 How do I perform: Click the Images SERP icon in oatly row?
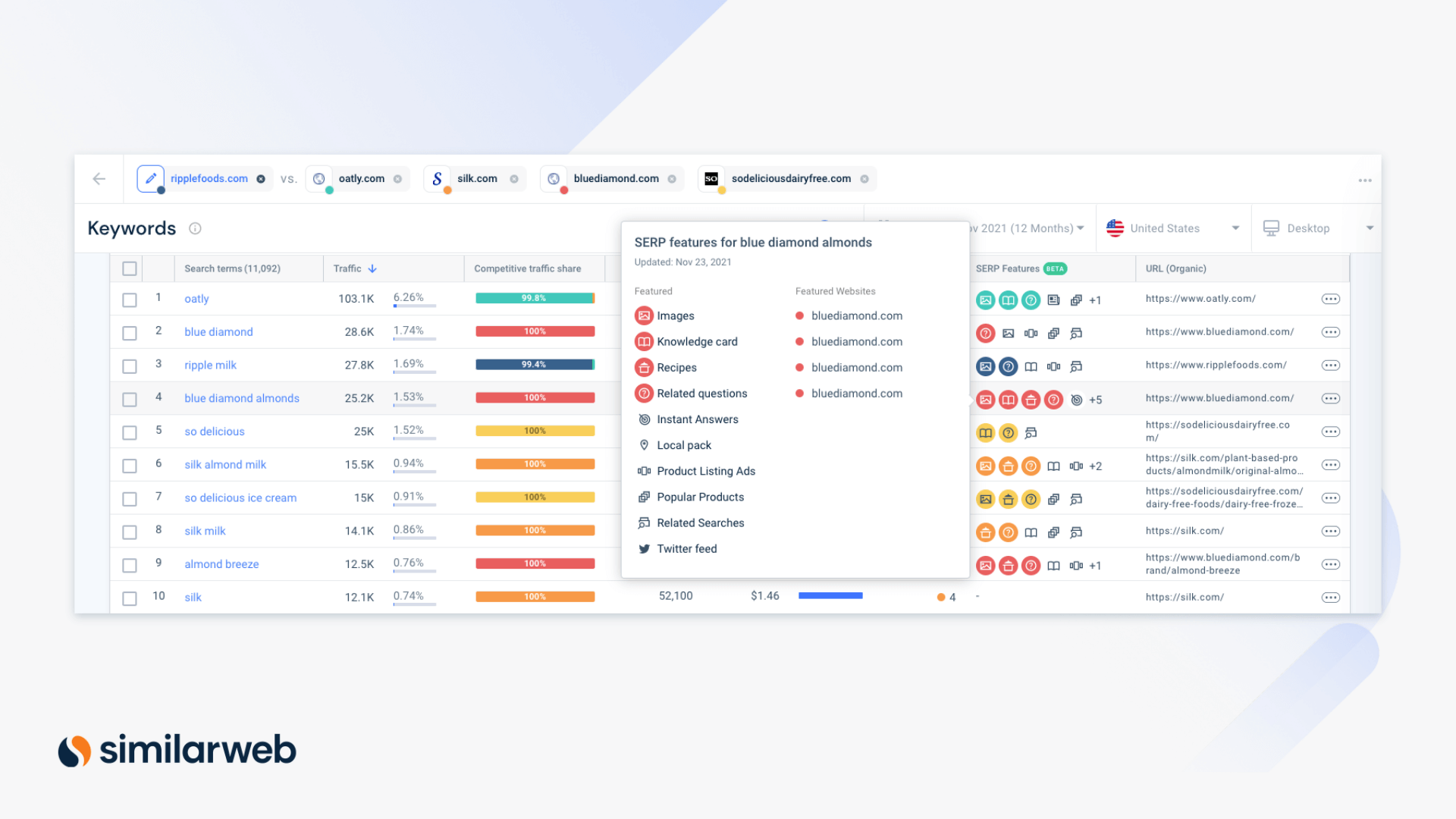tap(985, 300)
